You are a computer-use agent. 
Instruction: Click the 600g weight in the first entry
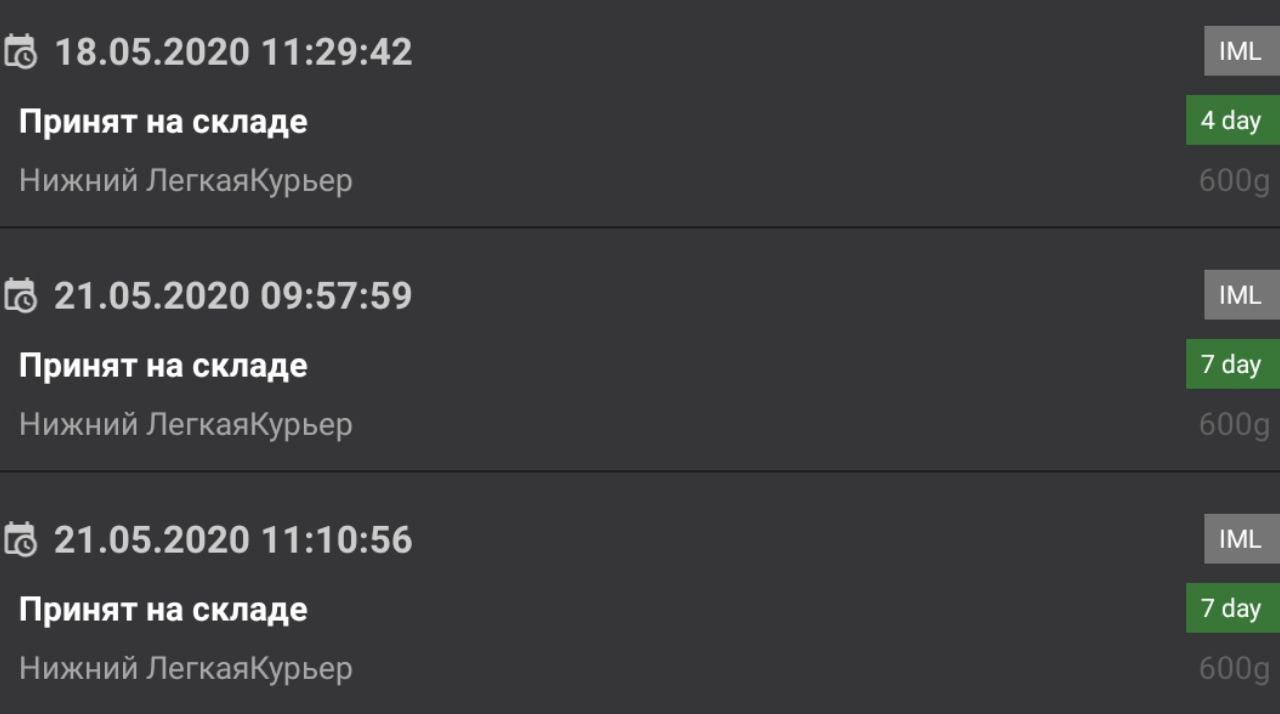pos(1234,182)
